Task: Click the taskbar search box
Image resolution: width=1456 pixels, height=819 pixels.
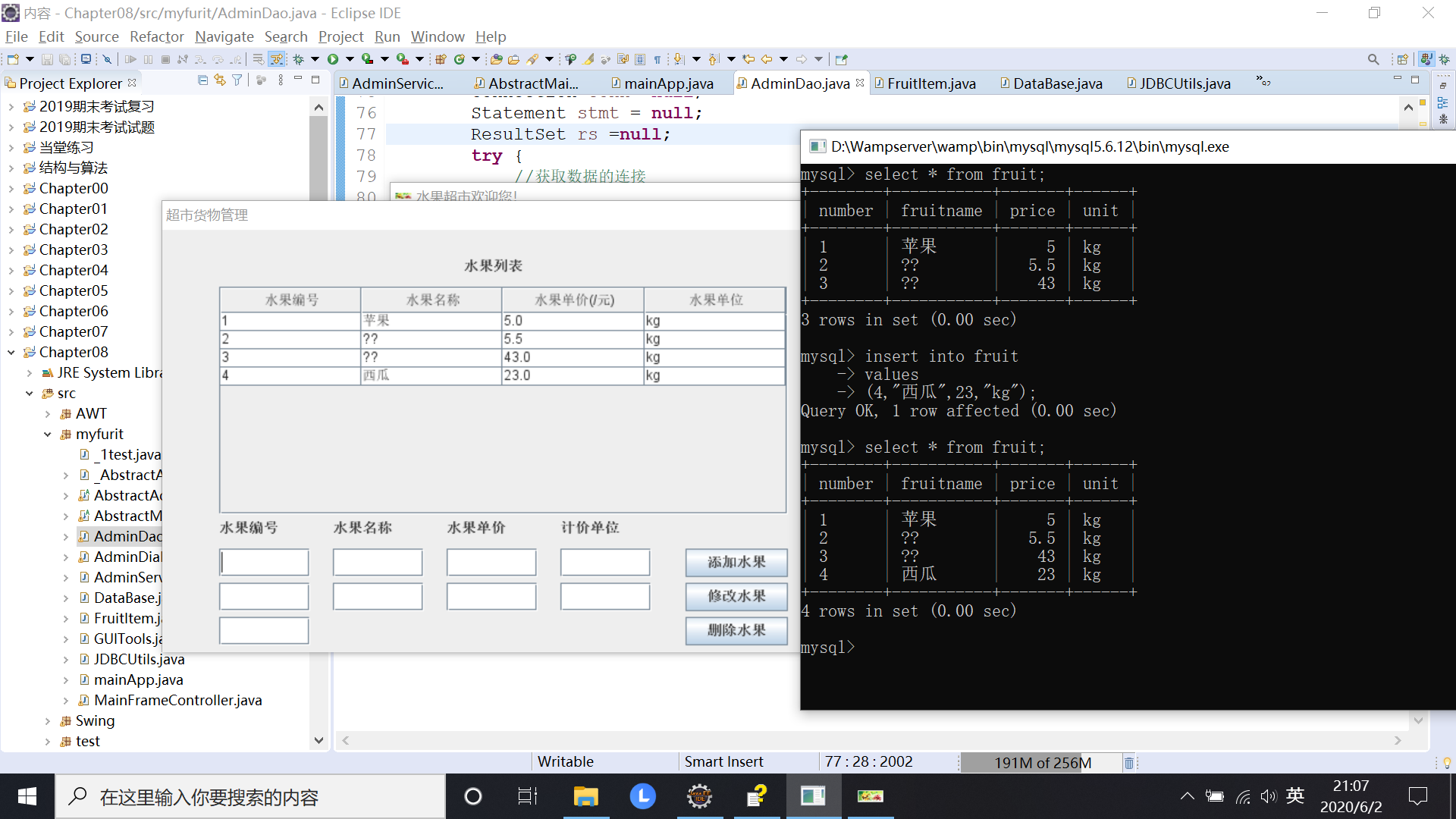Action: (x=250, y=796)
